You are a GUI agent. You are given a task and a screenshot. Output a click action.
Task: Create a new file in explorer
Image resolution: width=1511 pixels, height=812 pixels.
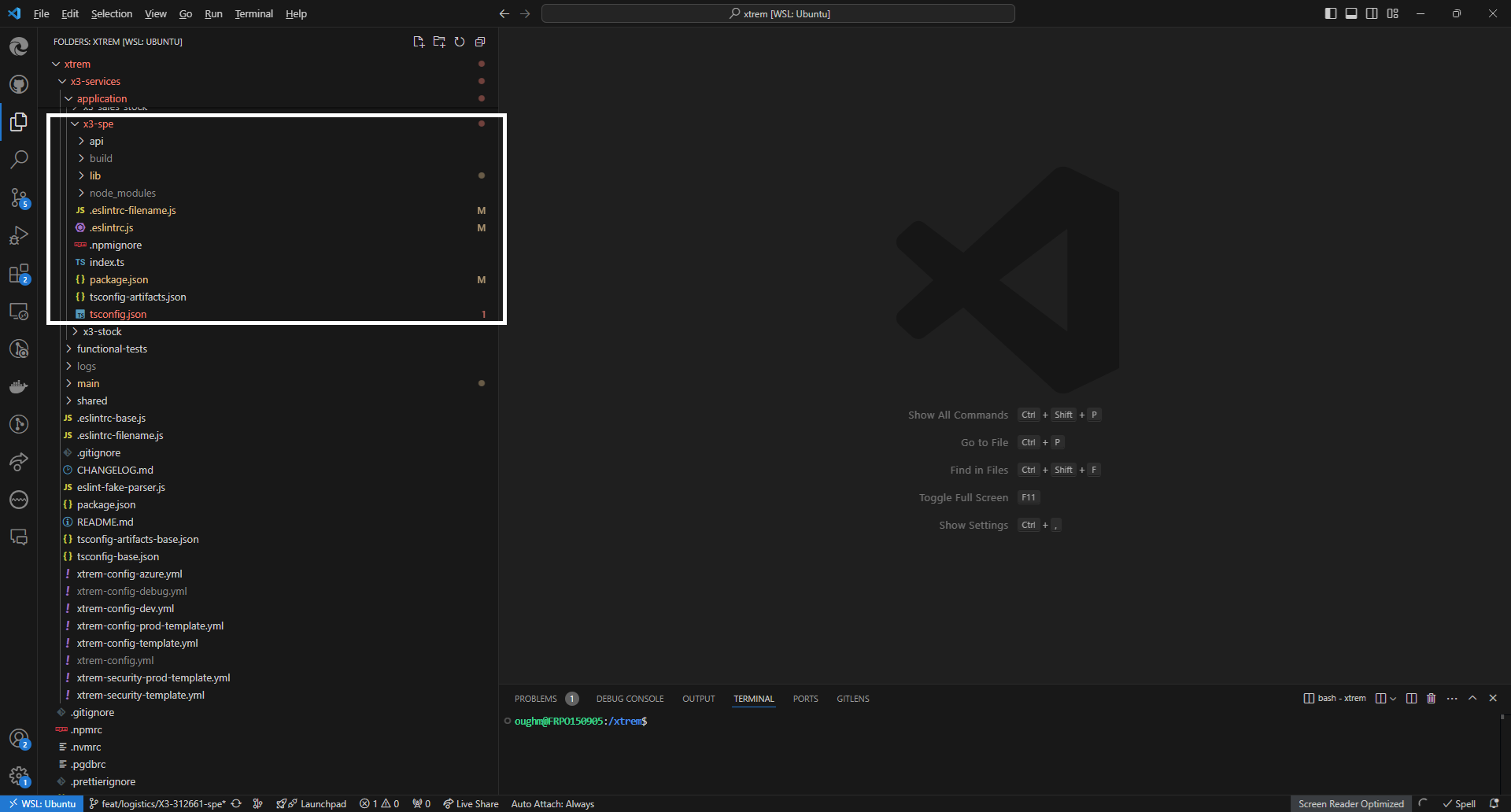click(x=419, y=42)
